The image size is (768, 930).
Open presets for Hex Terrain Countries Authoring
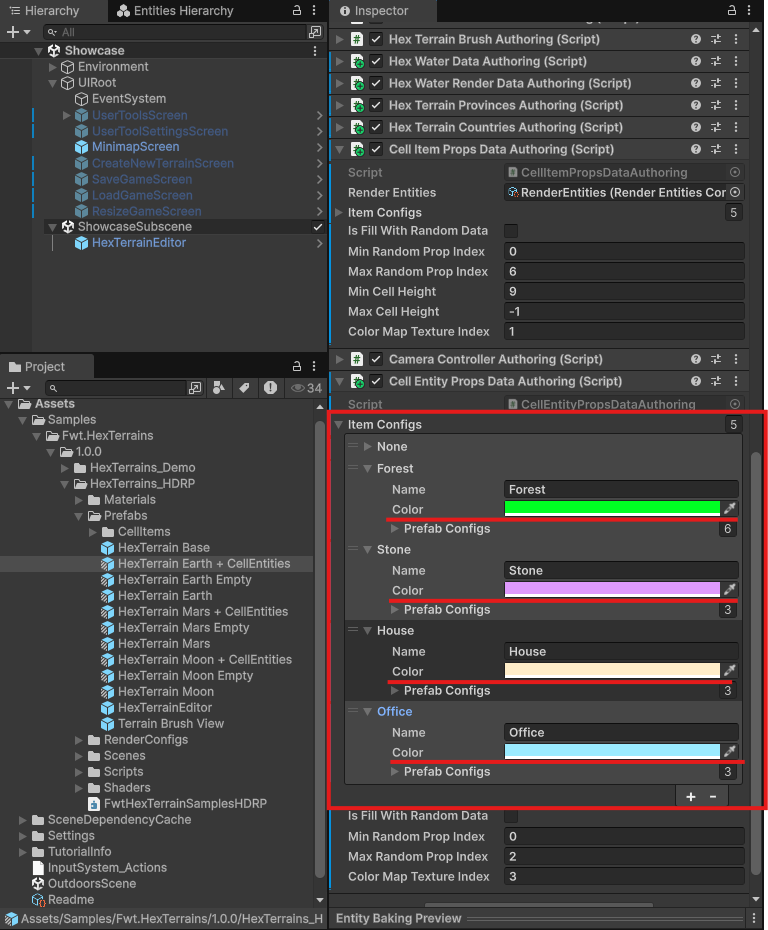[x=716, y=127]
